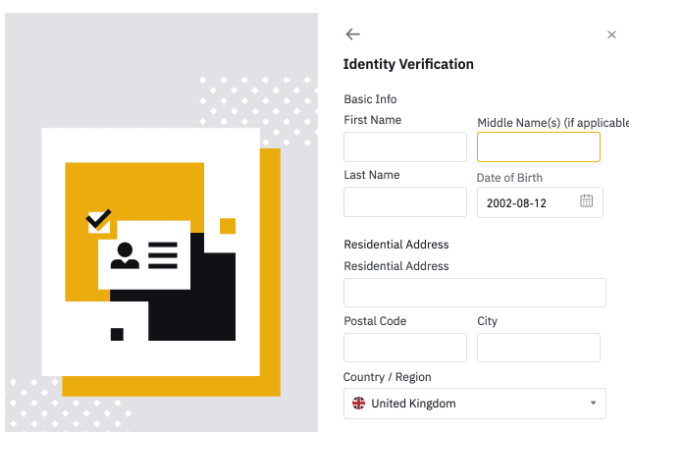694x451 pixels.
Task: Click the person silhouette on the ID card
Action: (x=125, y=255)
